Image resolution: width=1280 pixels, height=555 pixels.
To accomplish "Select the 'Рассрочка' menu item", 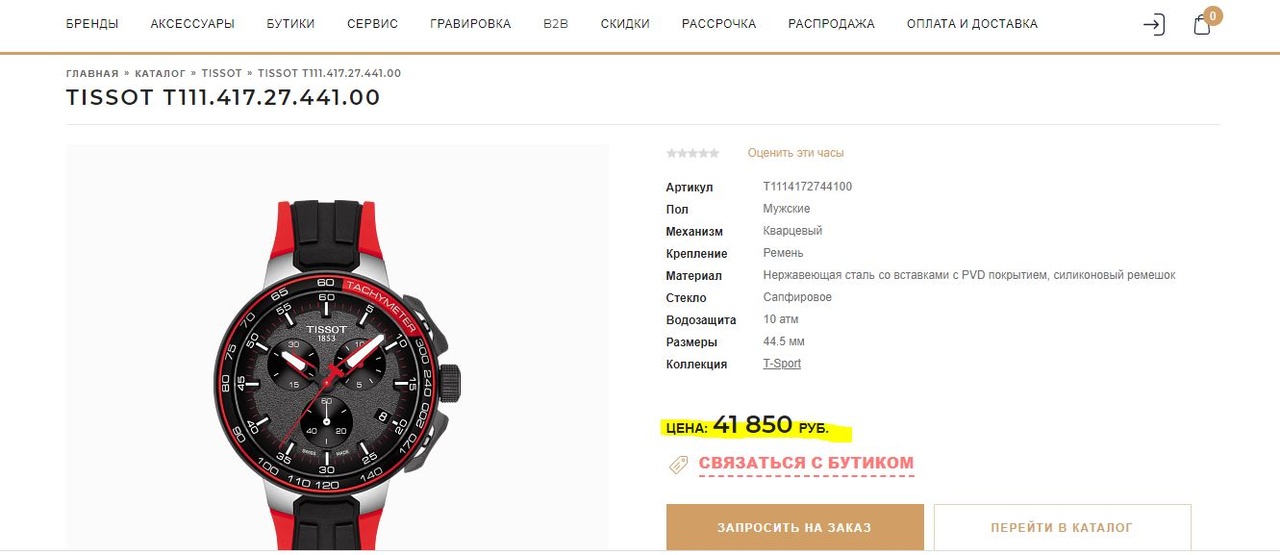I will (x=719, y=23).
